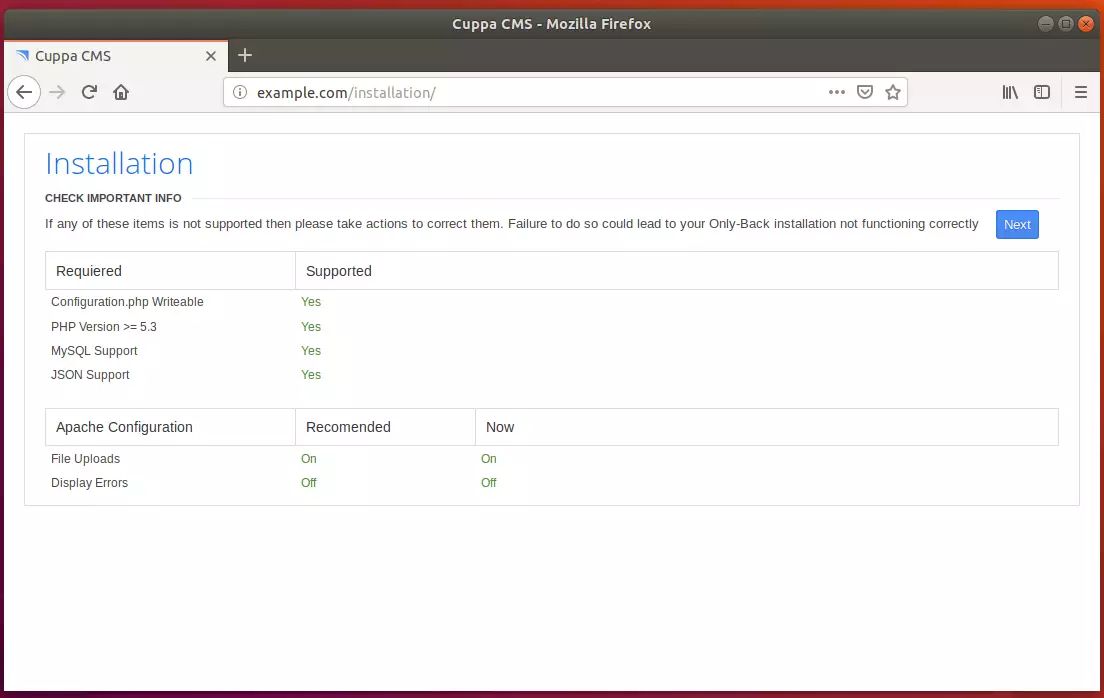The height and width of the screenshot is (698, 1104).
Task: Select the PHP Version >= 5.3 label
Action: click(104, 327)
